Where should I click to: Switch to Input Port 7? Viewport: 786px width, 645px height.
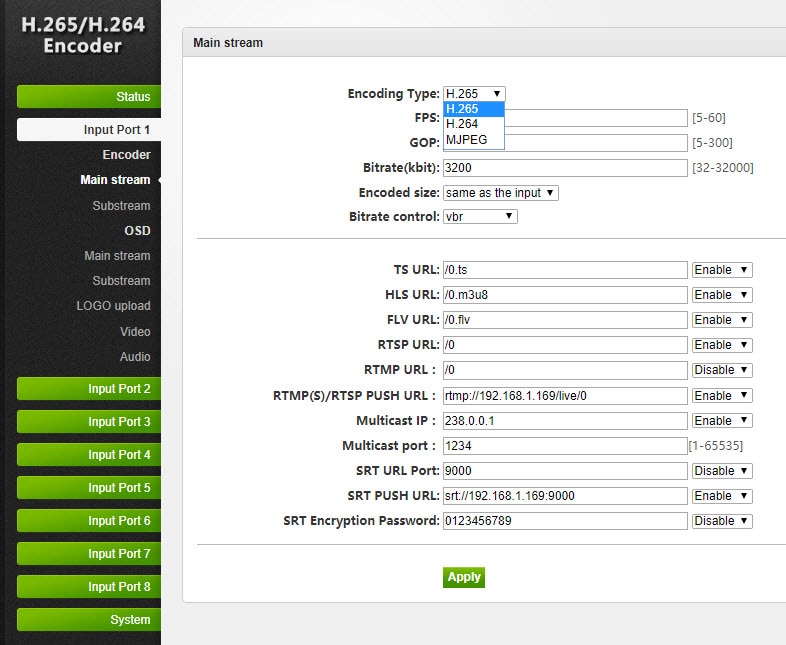click(89, 554)
